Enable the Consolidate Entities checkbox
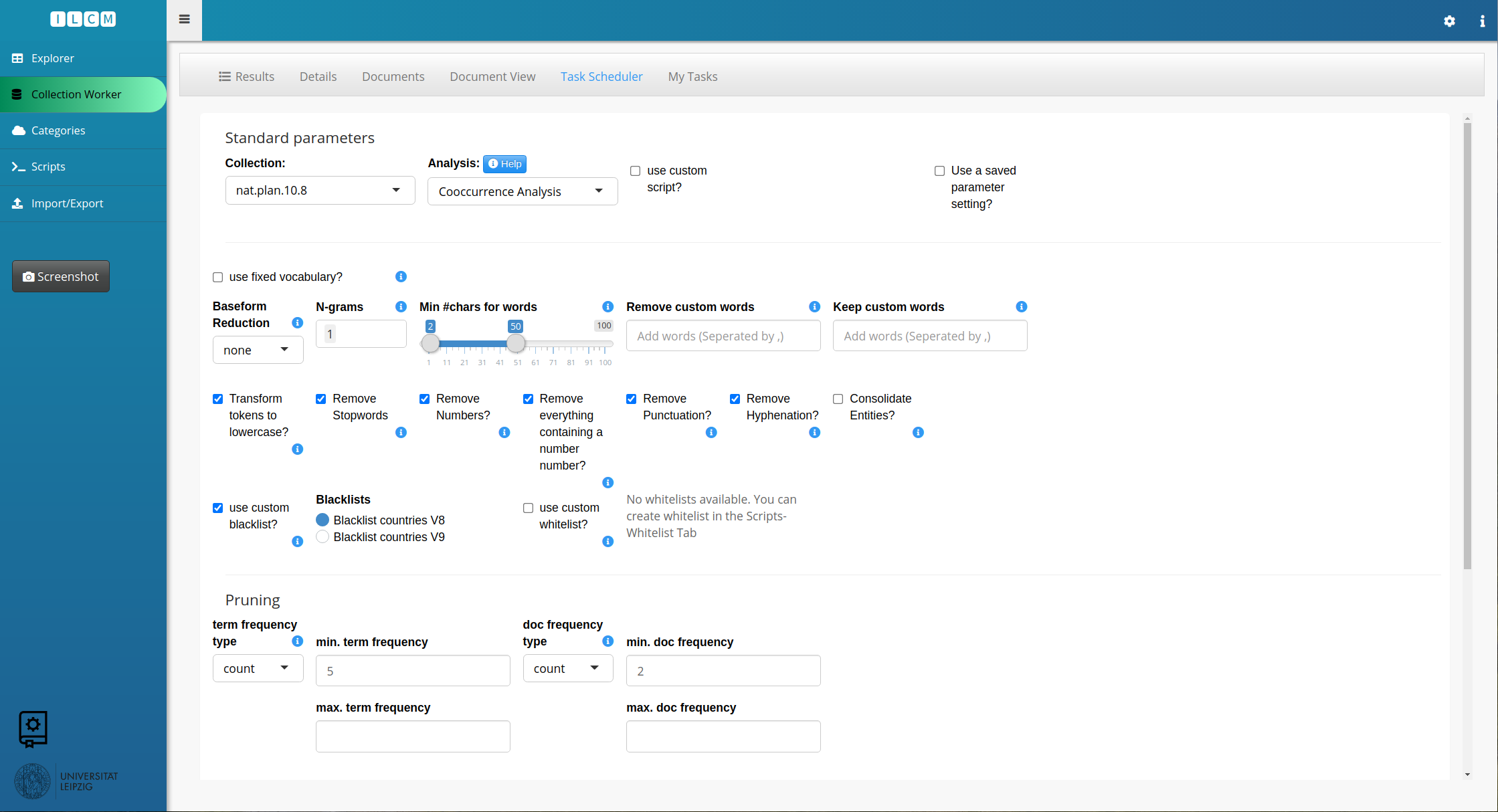1498x812 pixels. pyautogui.click(x=838, y=399)
